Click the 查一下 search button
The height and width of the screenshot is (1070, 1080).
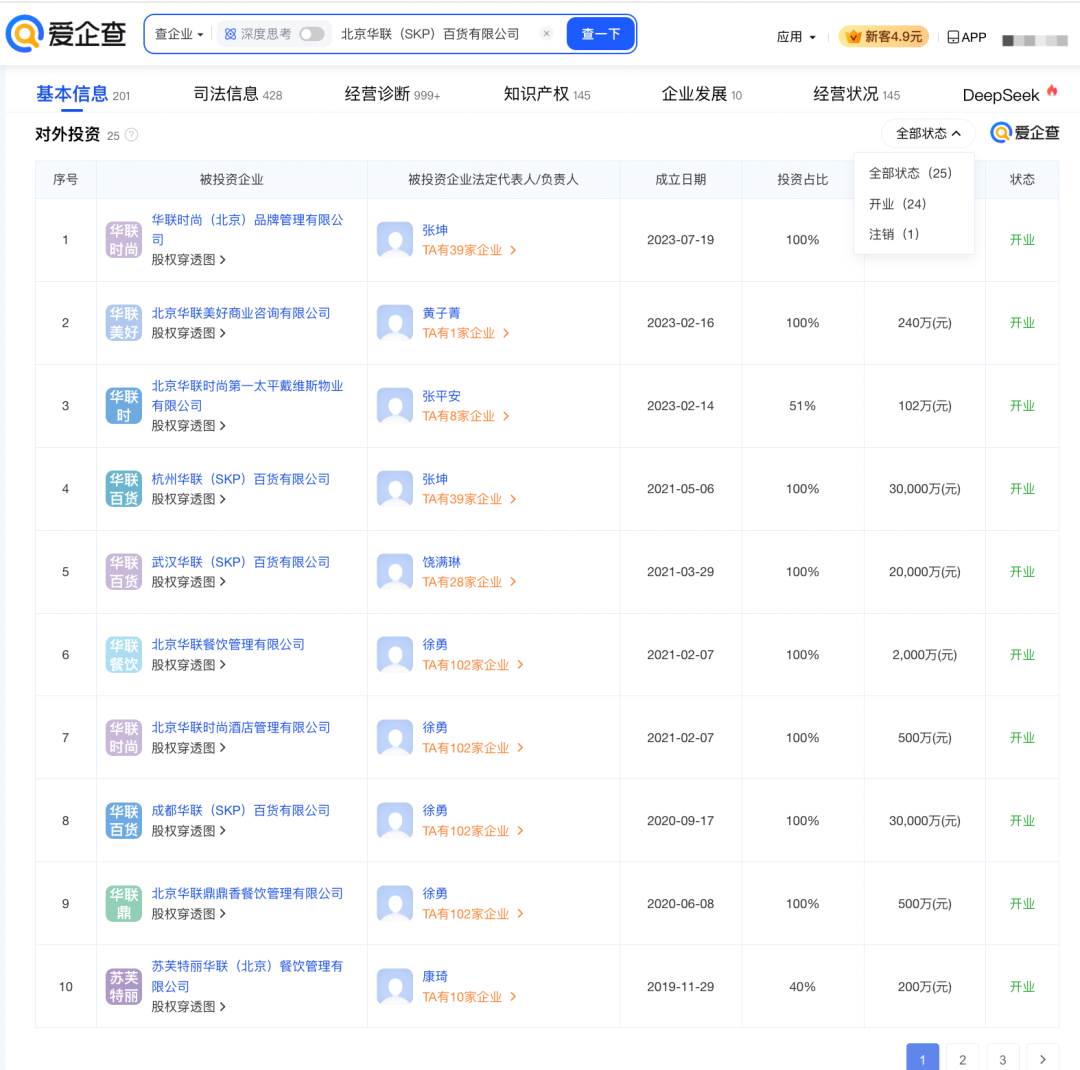coord(600,33)
